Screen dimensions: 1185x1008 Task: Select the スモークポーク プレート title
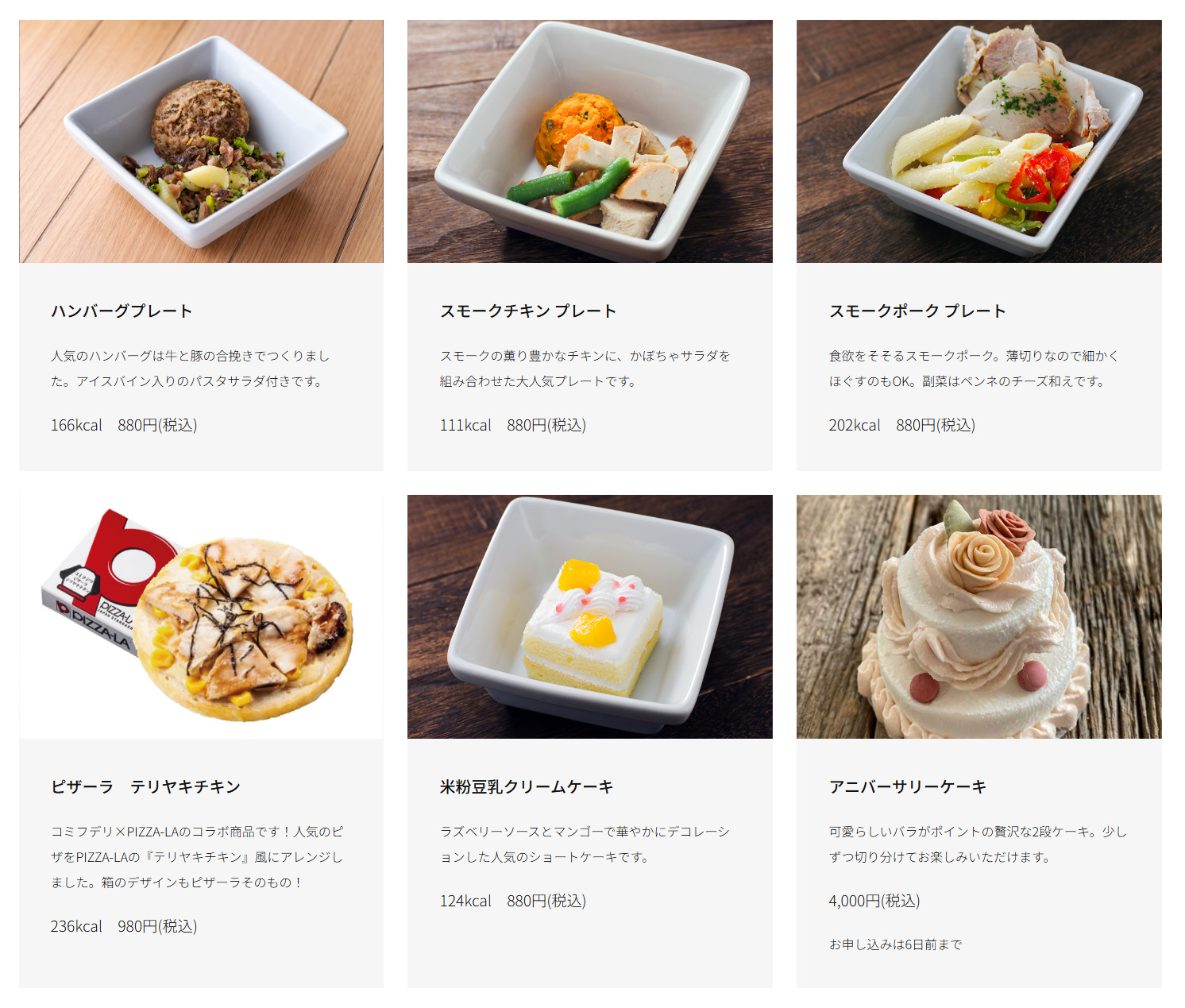pos(917,311)
